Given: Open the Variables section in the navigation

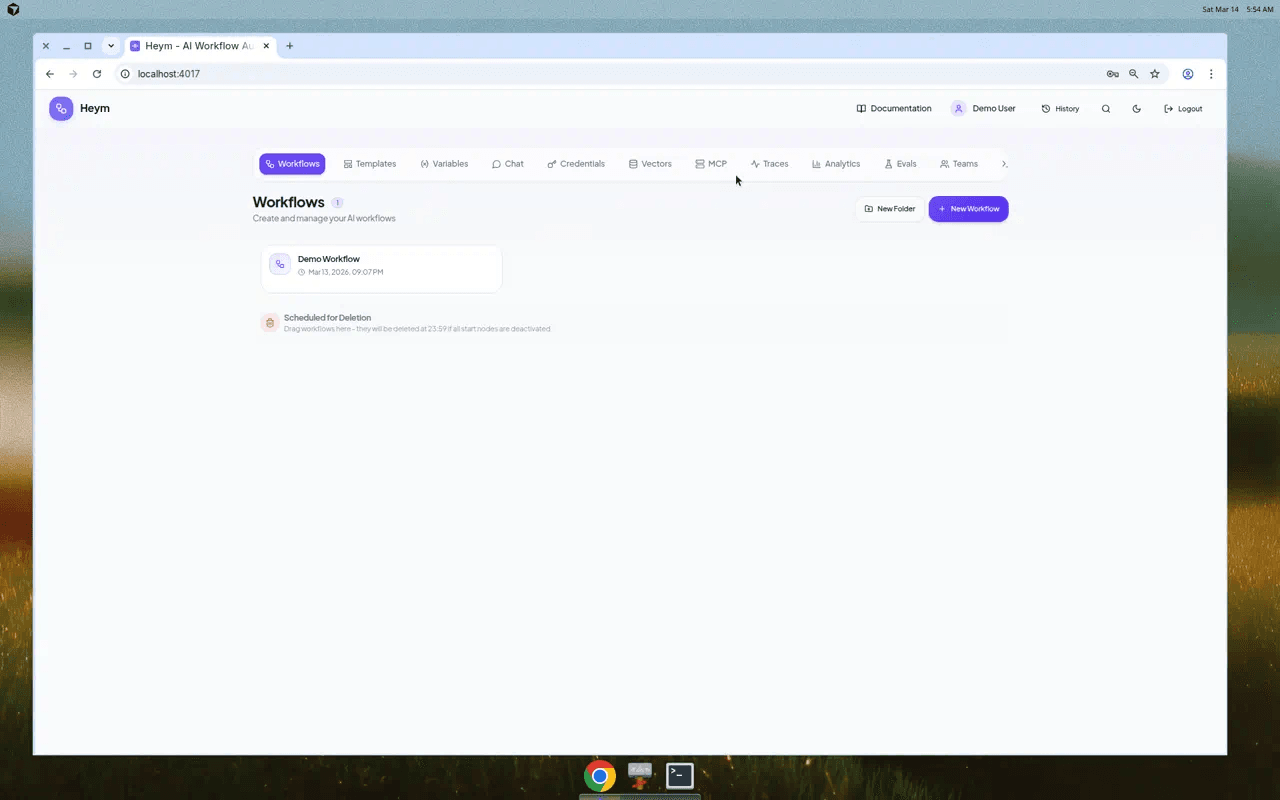Looking at the screenshot, I should 444,163.
